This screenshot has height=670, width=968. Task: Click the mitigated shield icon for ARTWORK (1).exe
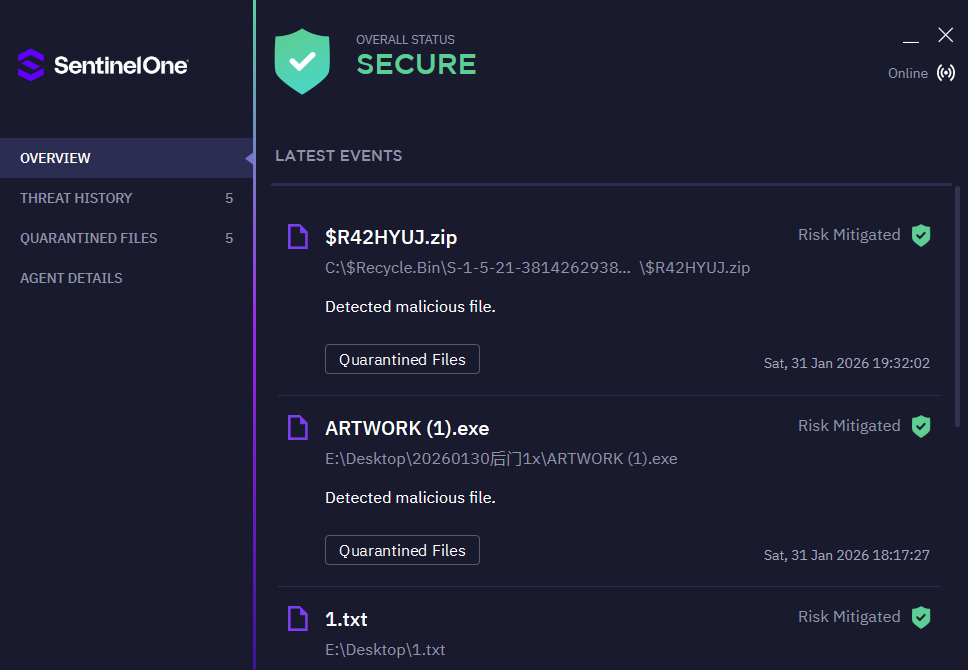pos(921,426)
